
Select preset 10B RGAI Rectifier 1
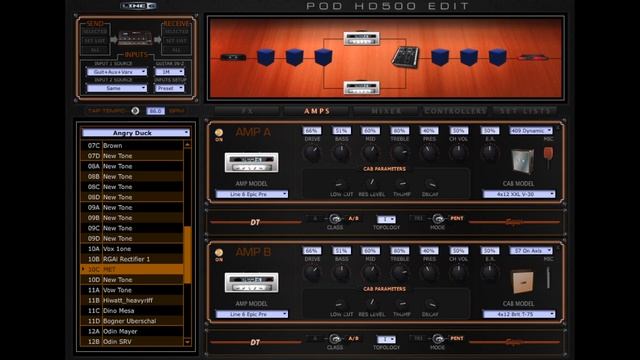[x=132, y=259]
